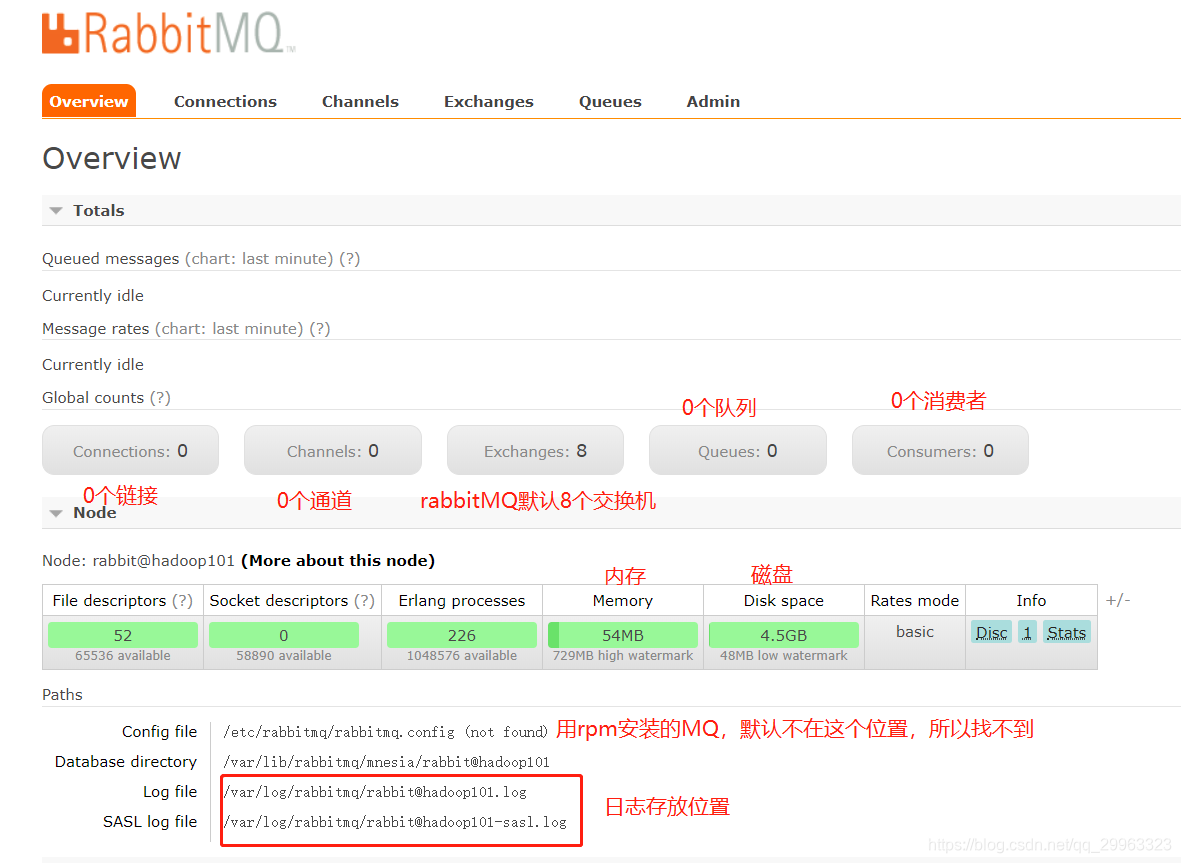Screen dimensions: 1181x863
Task: Click the Exchanges: 8 count button
Action: pos(536,450)
